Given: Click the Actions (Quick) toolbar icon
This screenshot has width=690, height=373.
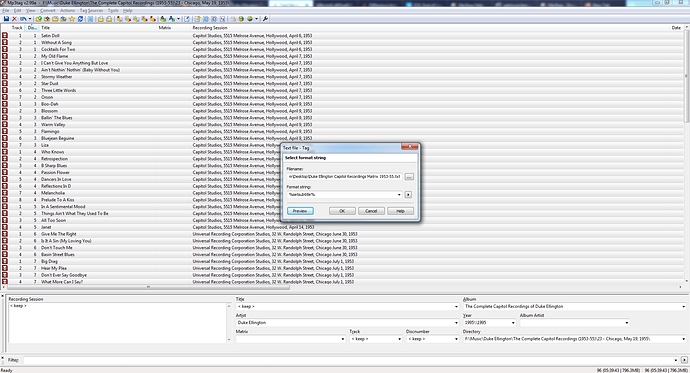Looking at the screenshot, I should 172,19.
